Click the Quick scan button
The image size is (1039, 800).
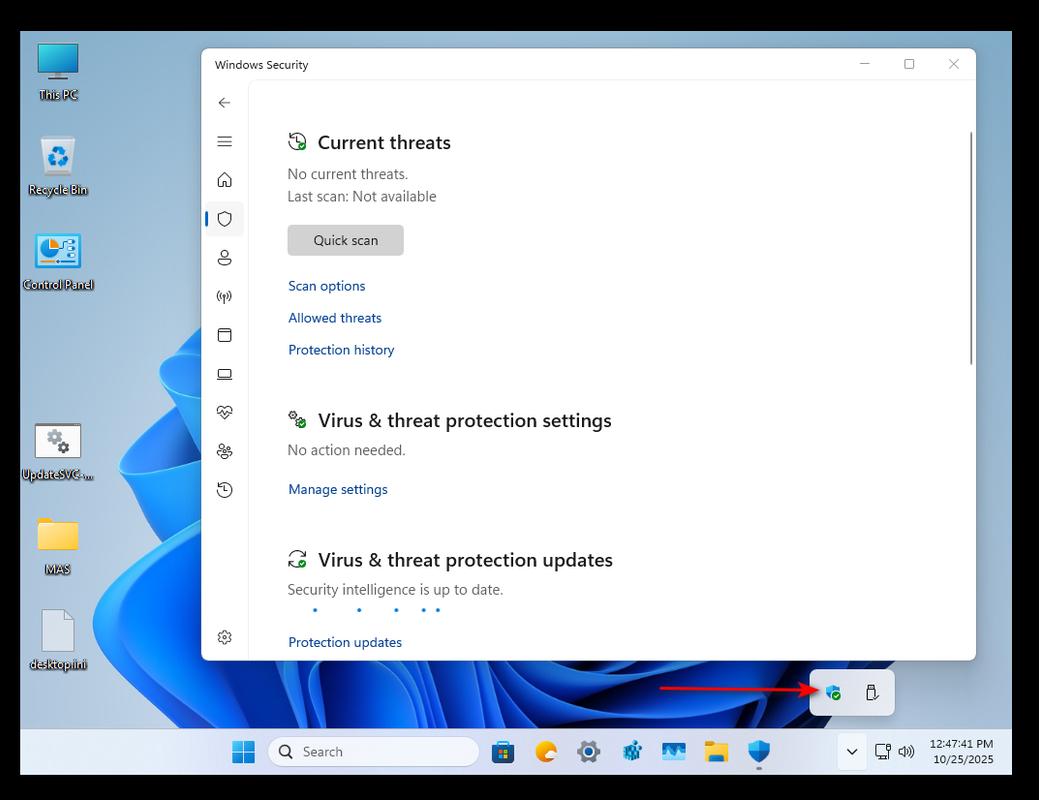point(345,240)
